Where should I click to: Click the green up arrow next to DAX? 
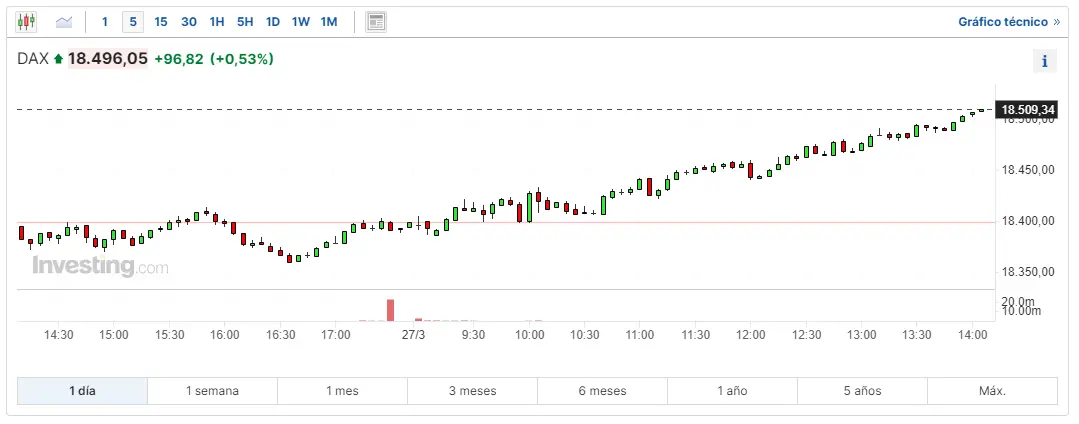click(x=59, y=60)
